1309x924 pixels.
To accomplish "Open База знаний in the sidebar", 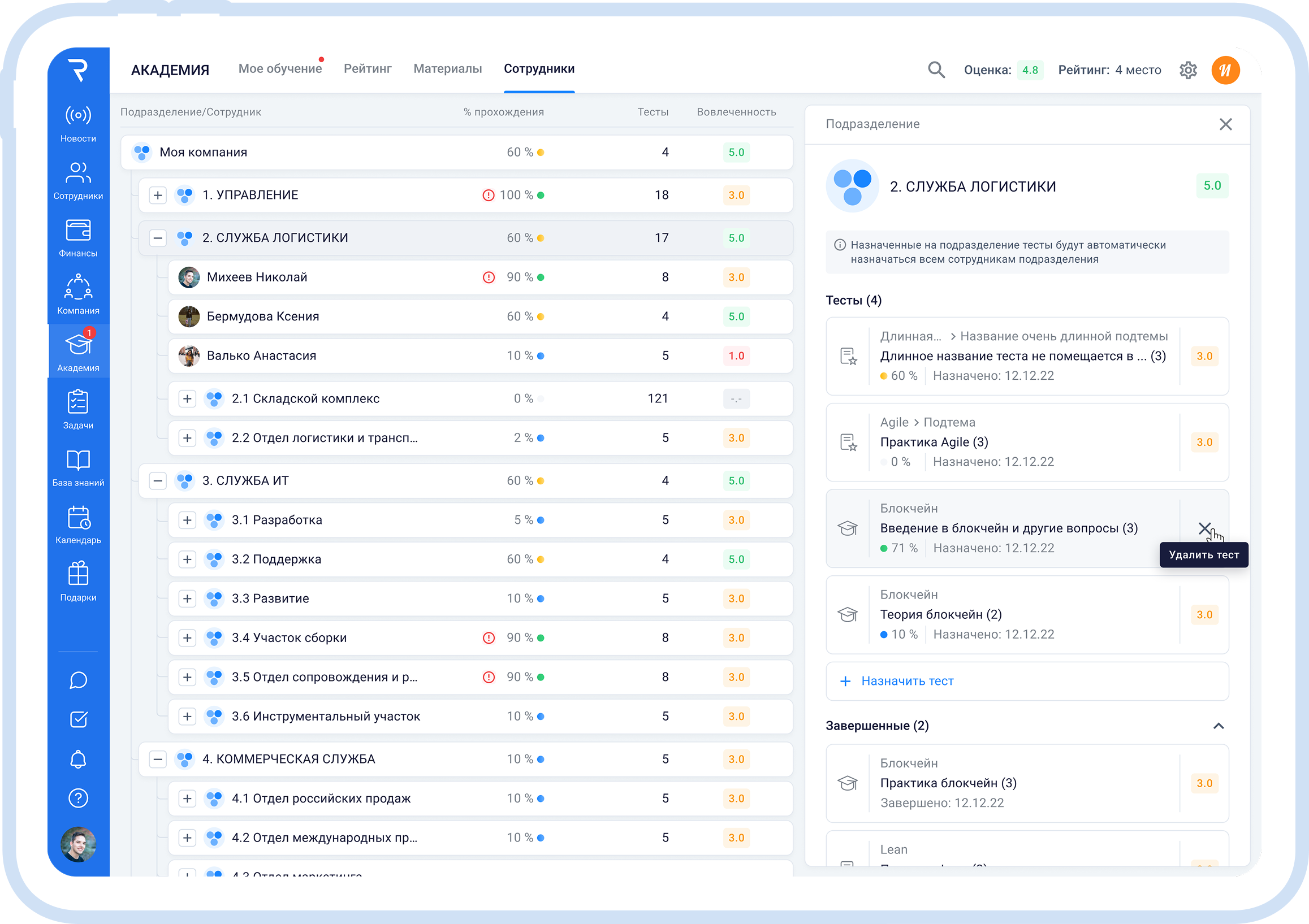I will tap(78, 468).
